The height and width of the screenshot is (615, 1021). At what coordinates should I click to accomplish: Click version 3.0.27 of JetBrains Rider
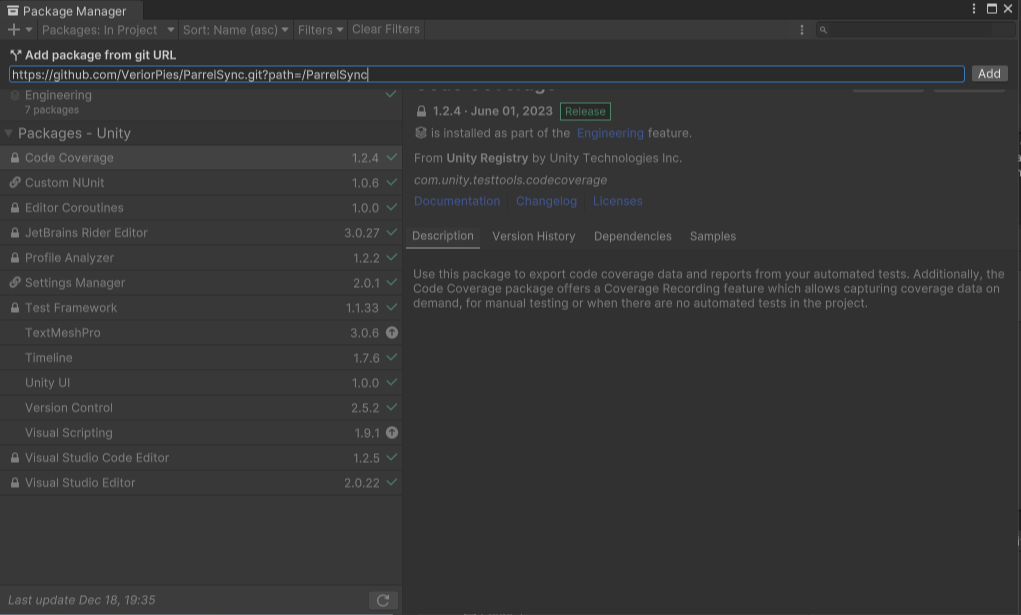tap(361, 233)
